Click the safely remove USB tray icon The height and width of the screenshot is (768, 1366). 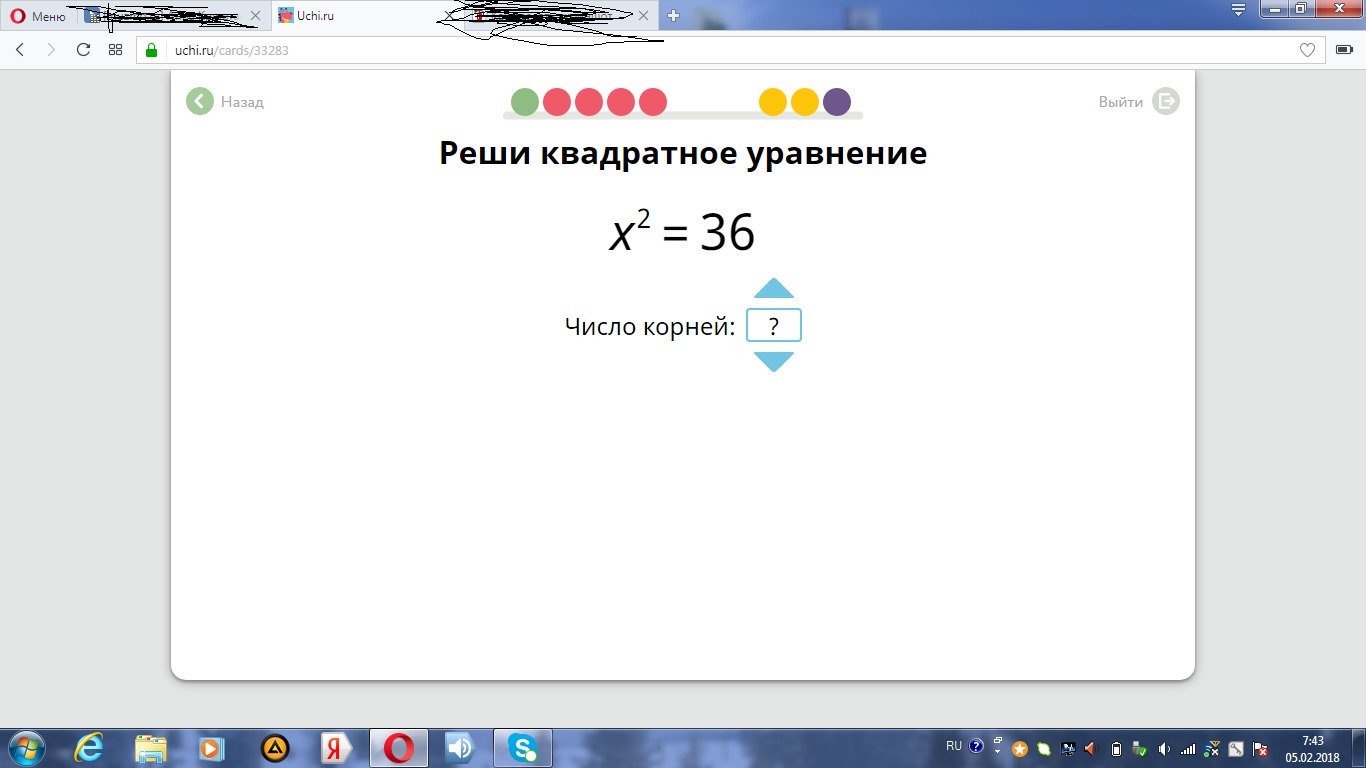click(x=1137, y=748)
